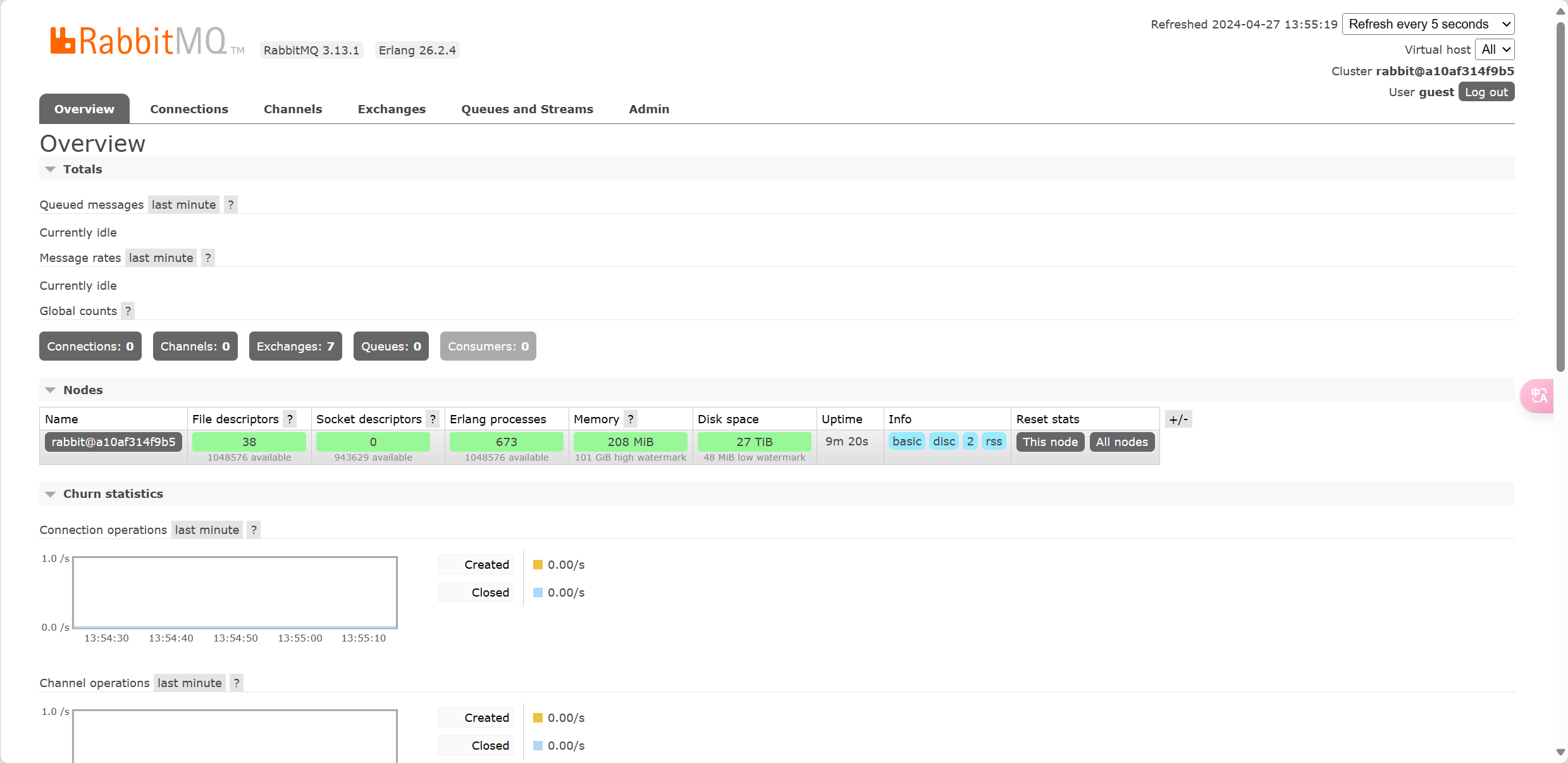The width and height of the screenshot is (1568, 763).
Task: Open the refresh interval dropdown
Action: [1428, 24]
